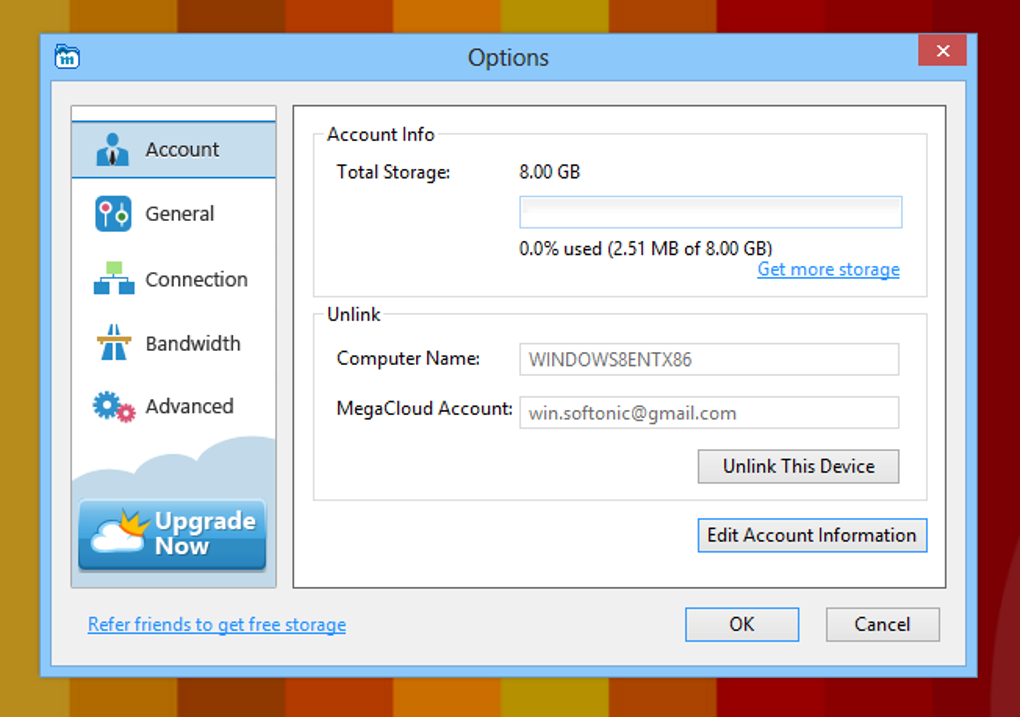This screenshot has width=1020, height=717.
Task: Click Refer friends to get free storage
Action: coord(217,625)
